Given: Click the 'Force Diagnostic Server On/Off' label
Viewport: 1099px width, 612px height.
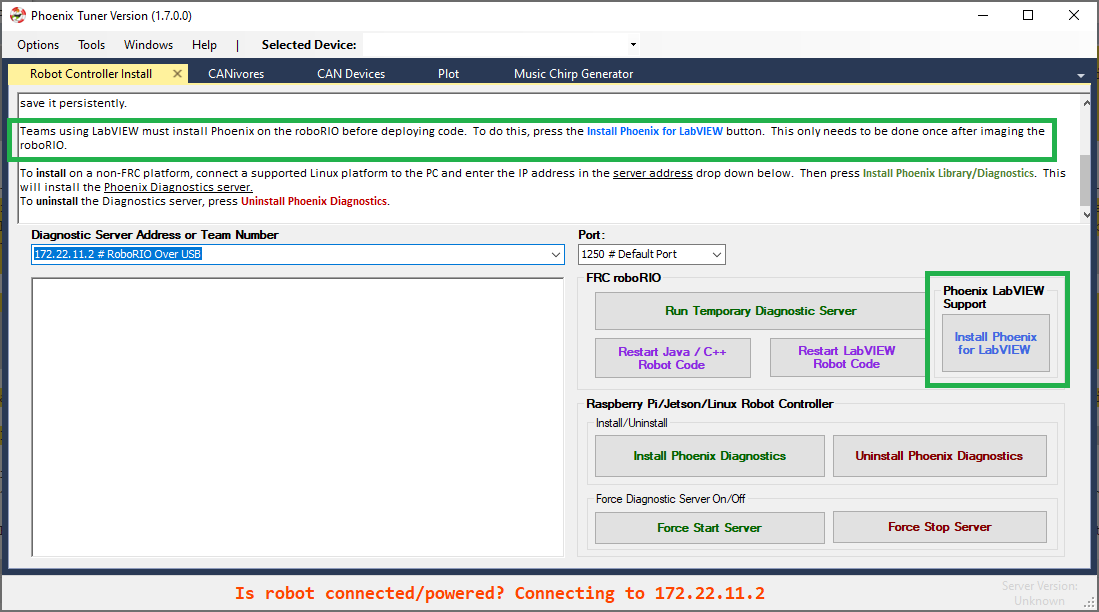Looking at the screenshot, I should coord(670,498).
